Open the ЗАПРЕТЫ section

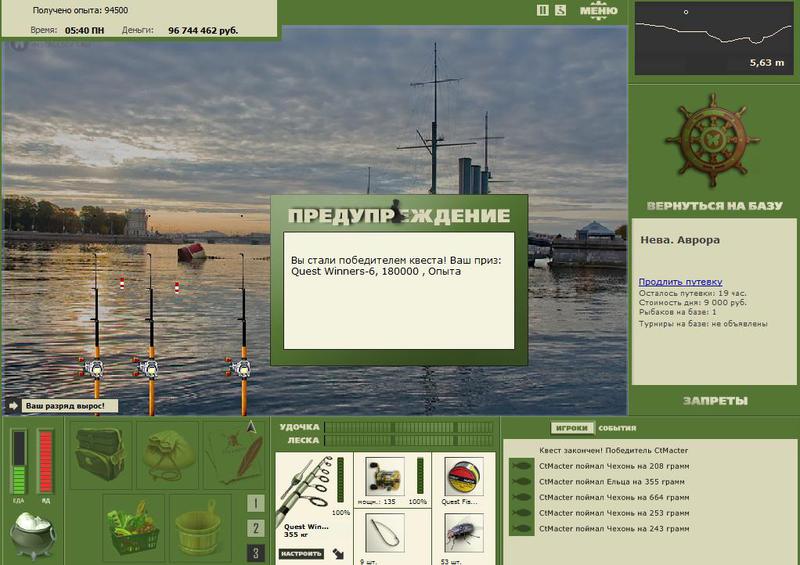[x=715, y=401]
